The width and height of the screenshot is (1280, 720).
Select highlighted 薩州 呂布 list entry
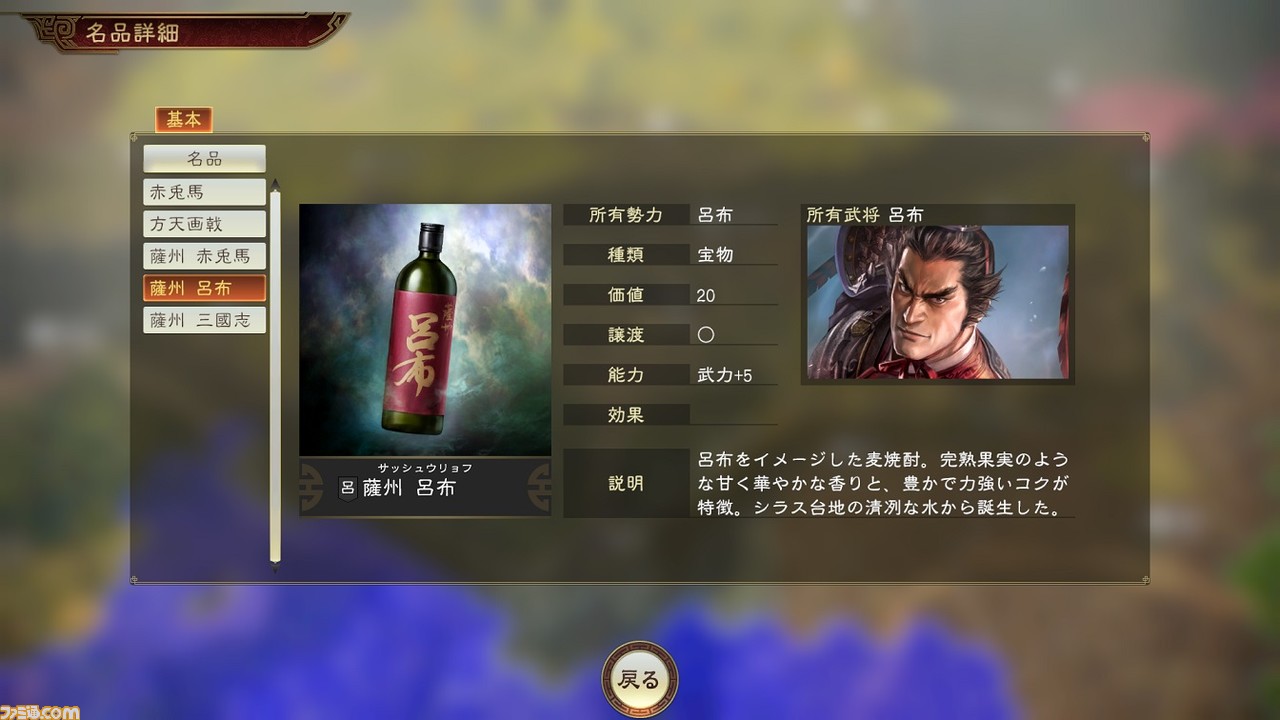click(x=204, y=288)
